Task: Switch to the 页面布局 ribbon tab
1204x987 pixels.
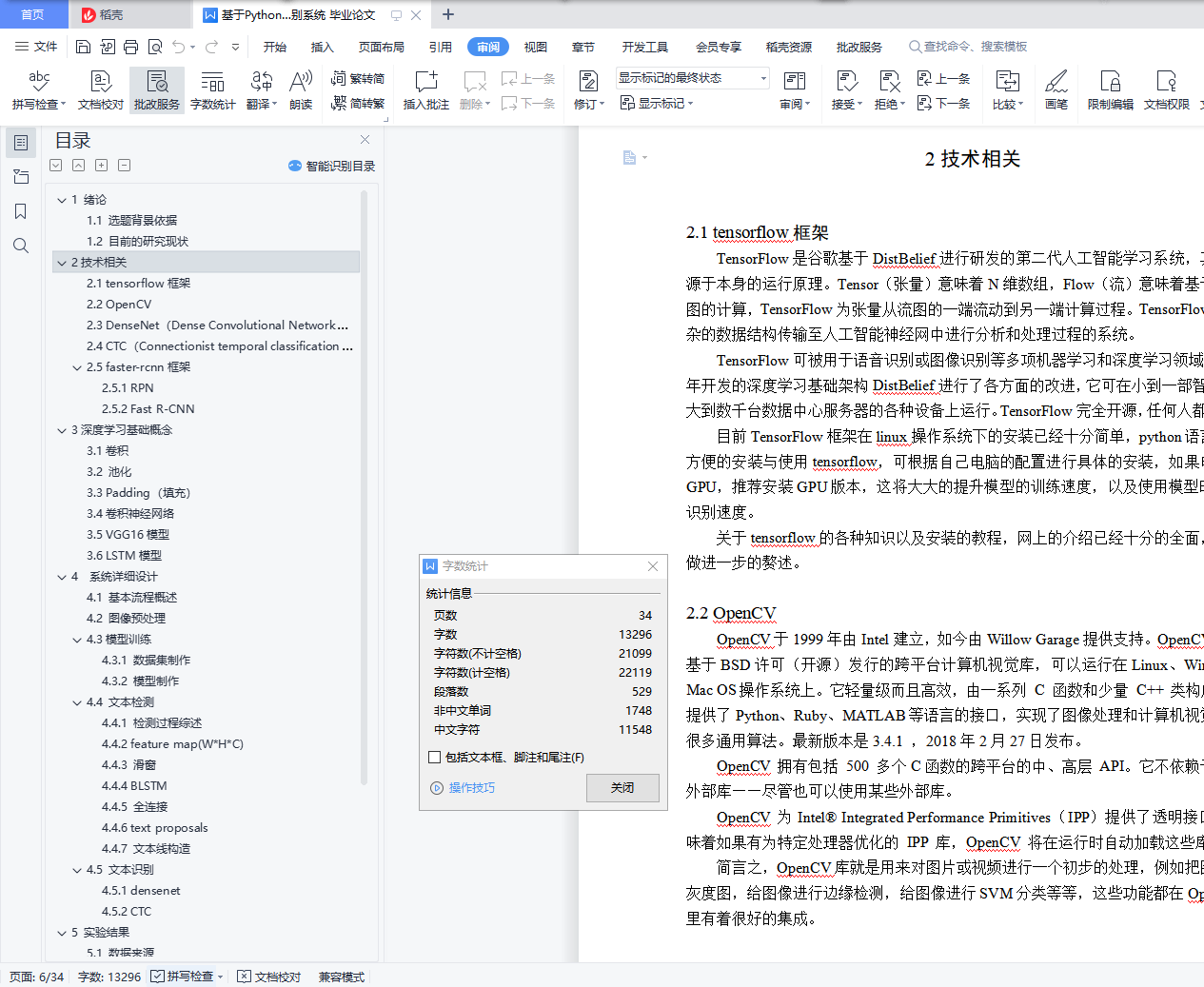Action: [382, 47]
